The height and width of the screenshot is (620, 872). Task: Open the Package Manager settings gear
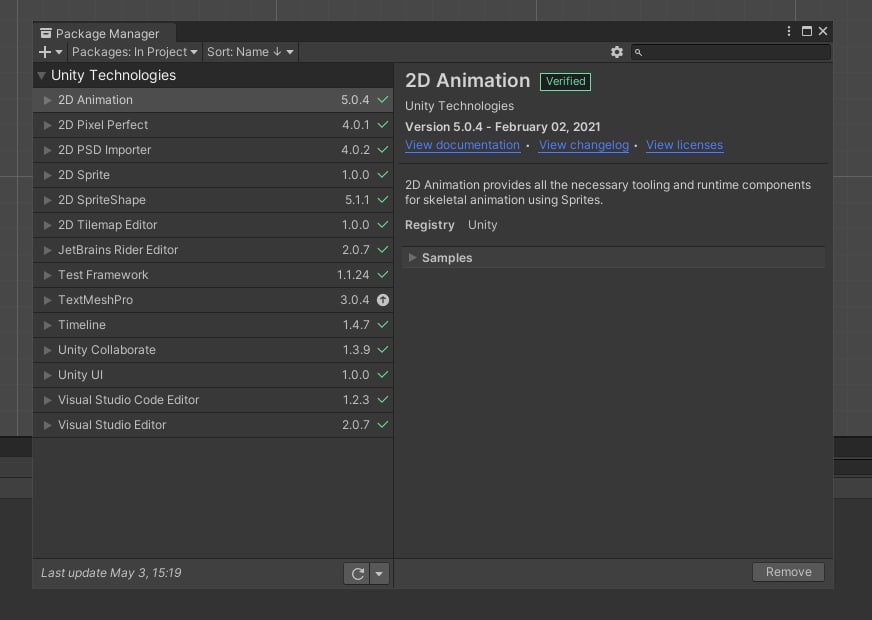[617, 52]
